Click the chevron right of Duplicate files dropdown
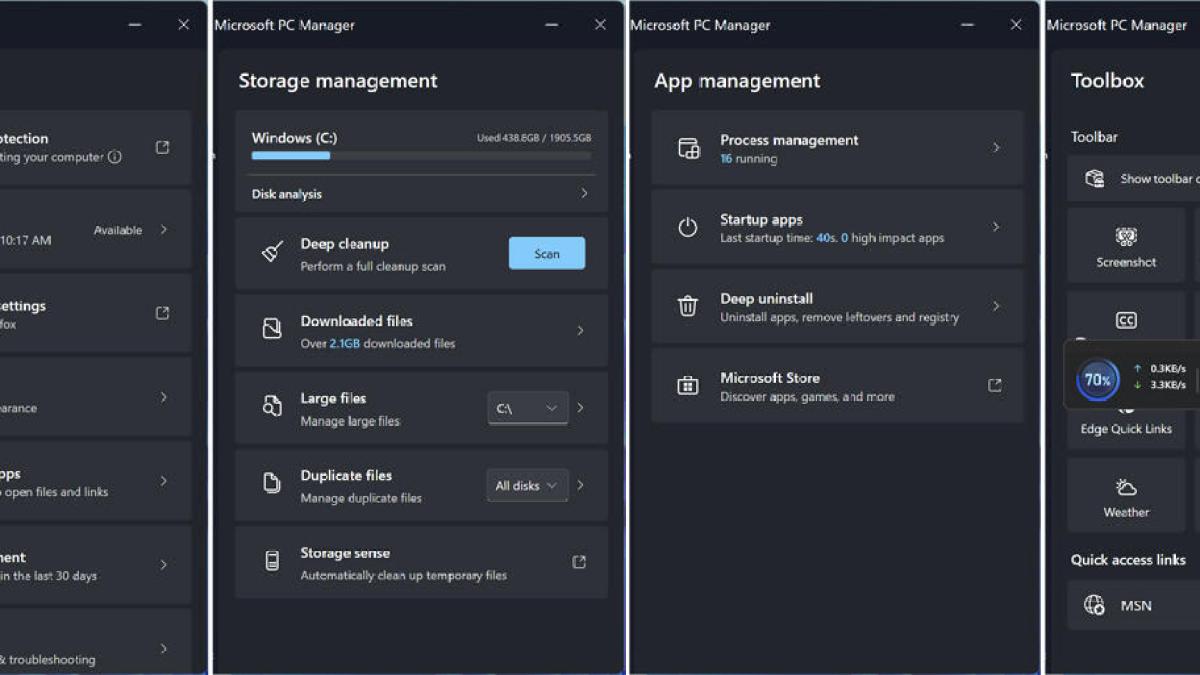The height and width of the screenshot is (675, 1200). coord(581,485)
